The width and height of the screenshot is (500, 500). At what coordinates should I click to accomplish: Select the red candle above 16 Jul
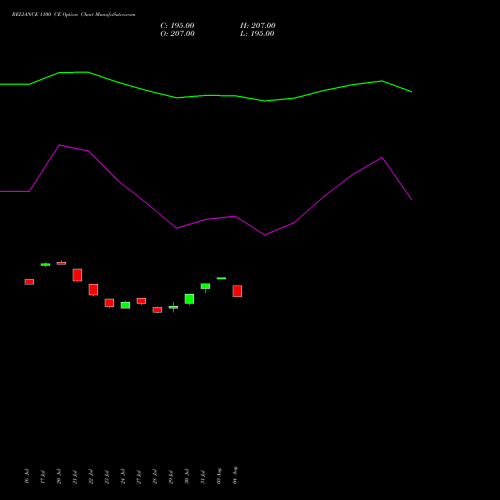coord(29,282)
